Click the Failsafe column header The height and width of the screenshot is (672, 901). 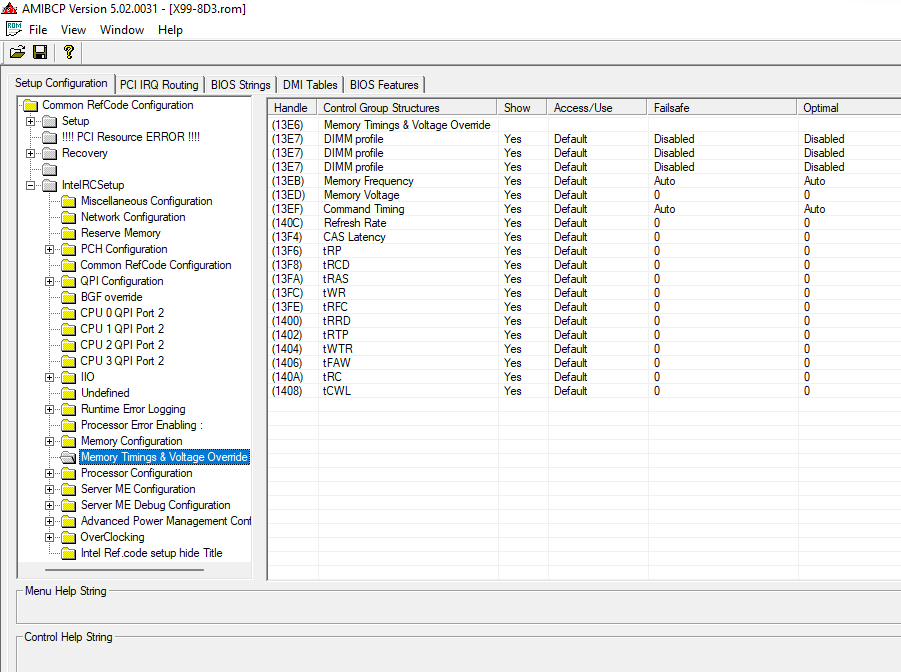pos(722,107)
